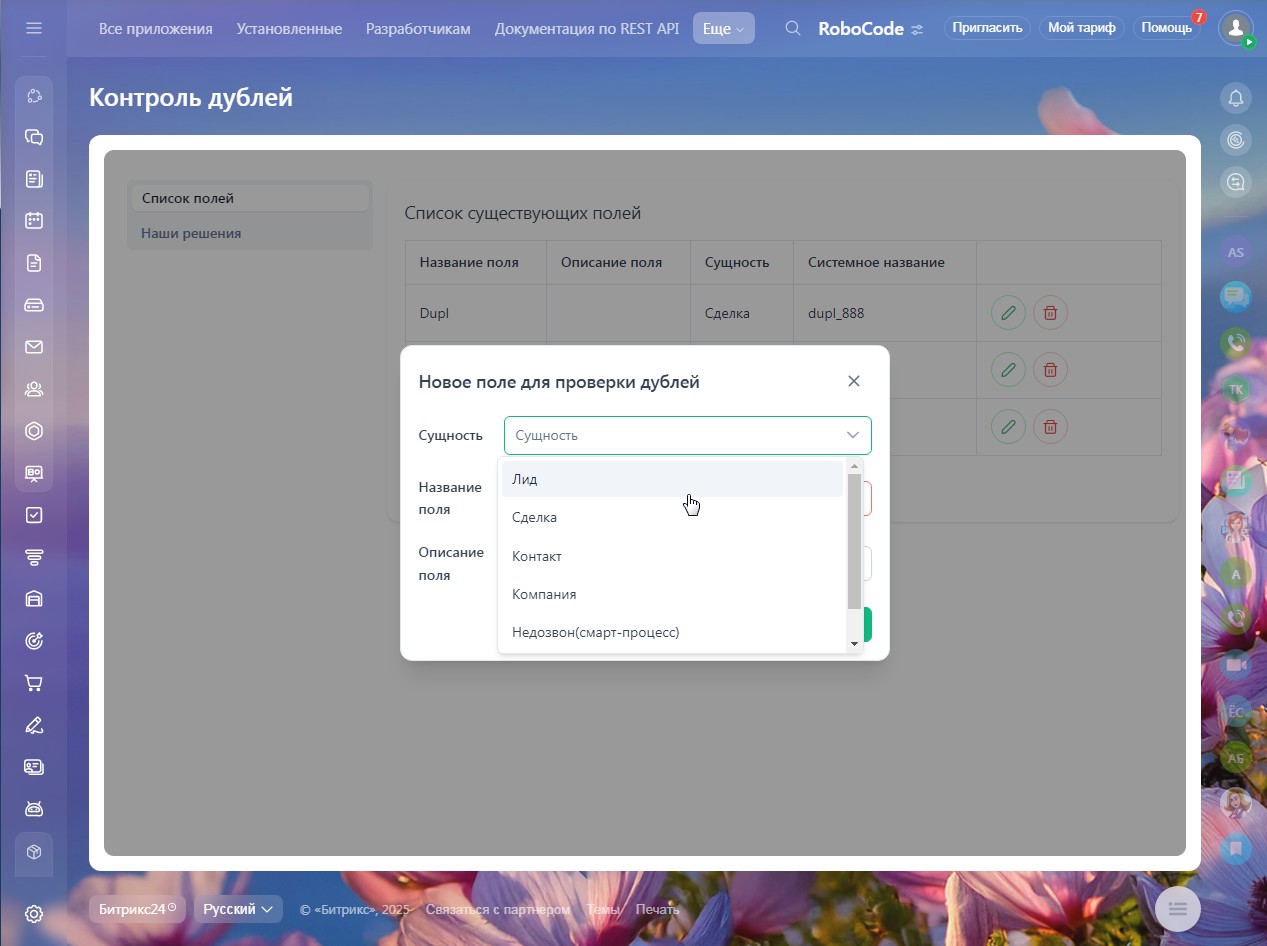
Task: Open the tasks checkmark icon in left sidebar
Action: point(34,515)
